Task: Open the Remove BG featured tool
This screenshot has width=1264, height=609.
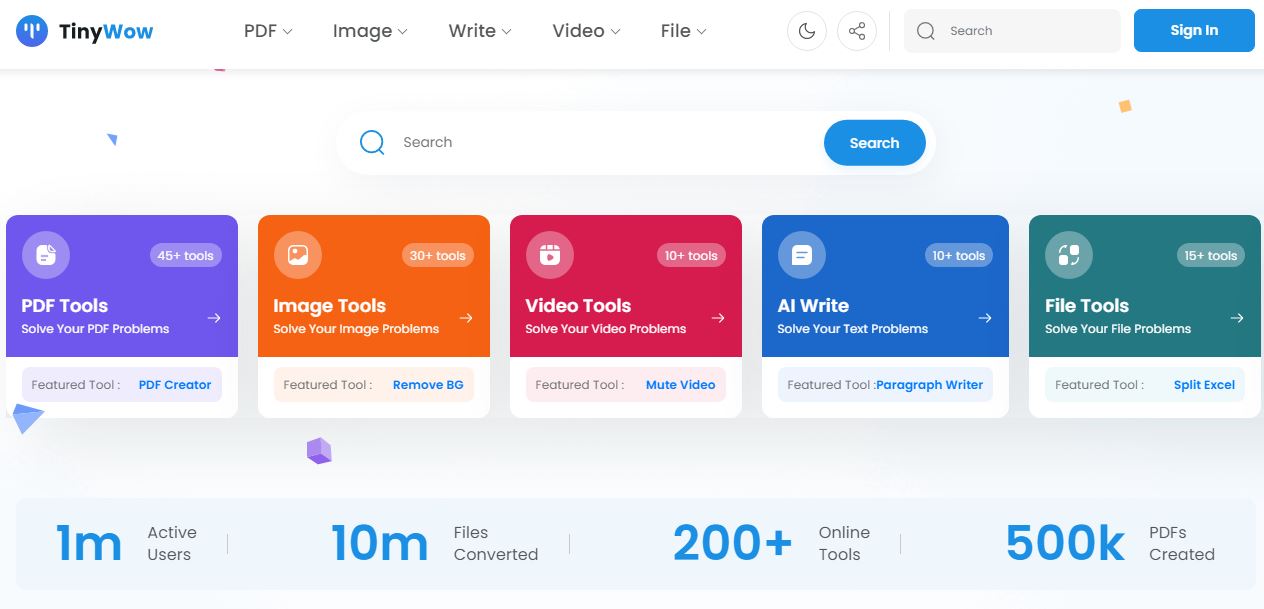Action: (x=428, y=384)
